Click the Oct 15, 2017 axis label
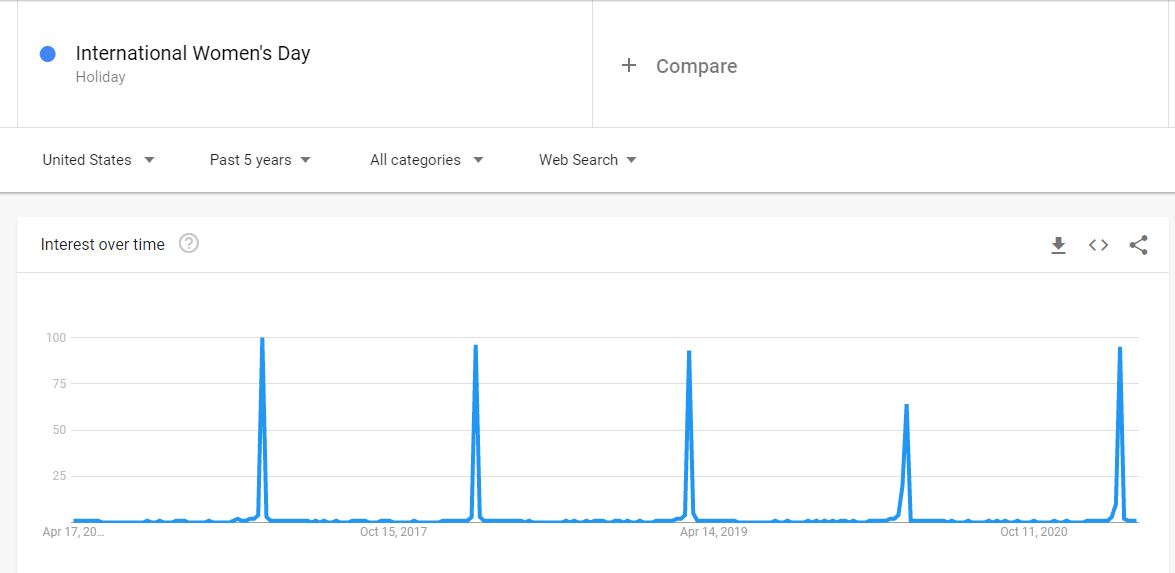Image resolution: width=1175 pixels, height=573 pixels. [393, 532]
